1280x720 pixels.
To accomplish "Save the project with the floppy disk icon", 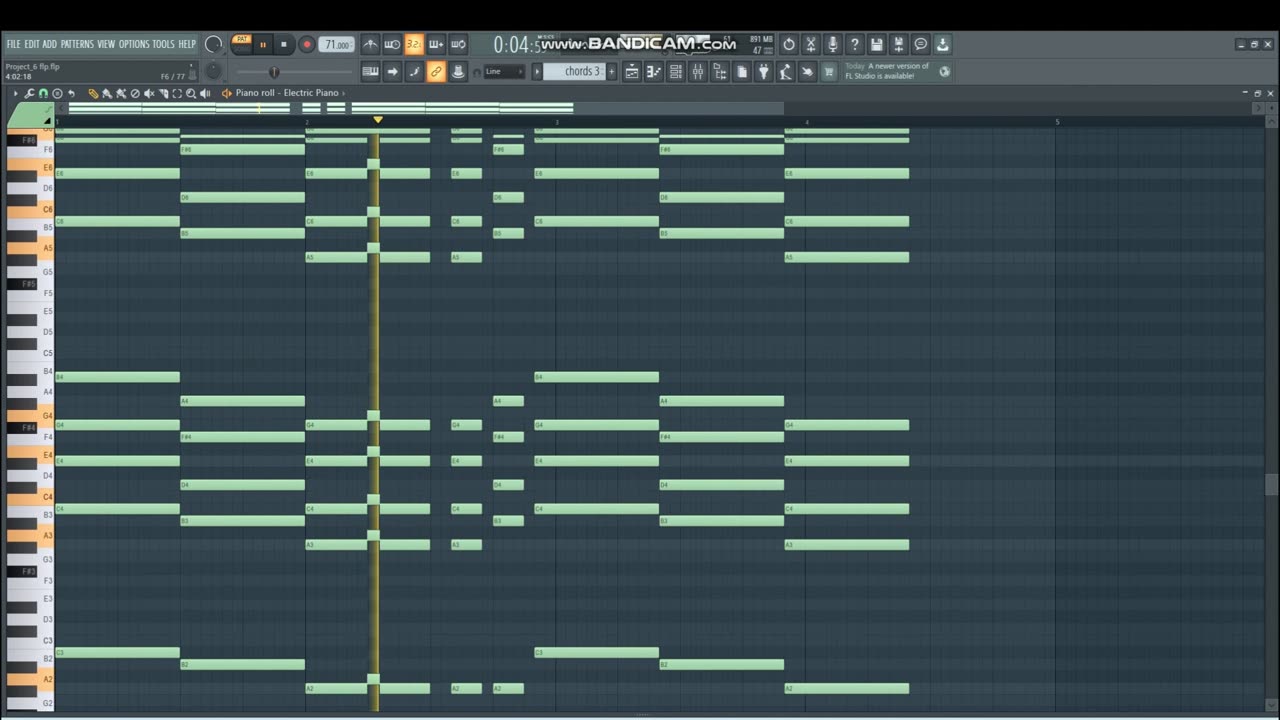I will tap(877, 44).
